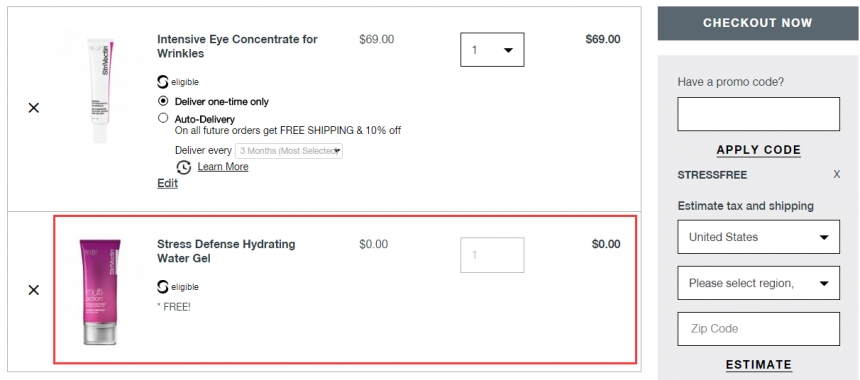Viewport: 860px width, 380px height.
Task: Focus the promo code input field
Action: 759,114
